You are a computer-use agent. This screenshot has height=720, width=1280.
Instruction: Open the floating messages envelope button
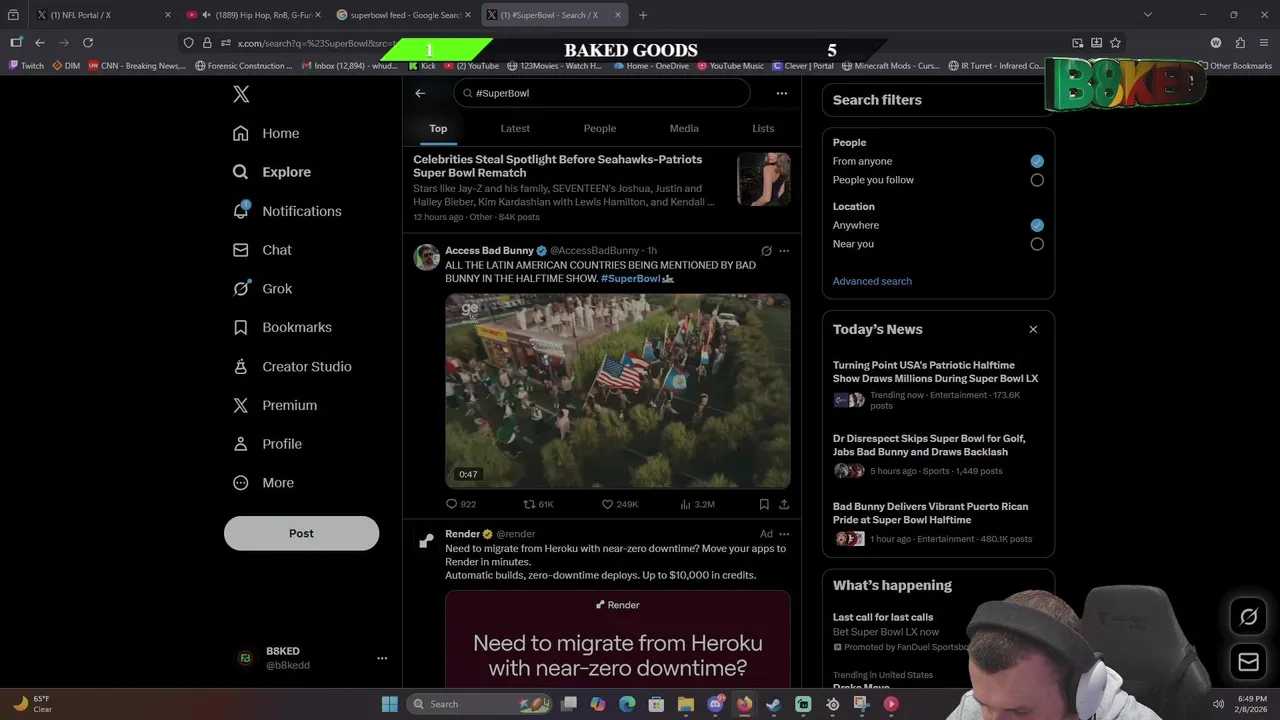pos(1248,661)
